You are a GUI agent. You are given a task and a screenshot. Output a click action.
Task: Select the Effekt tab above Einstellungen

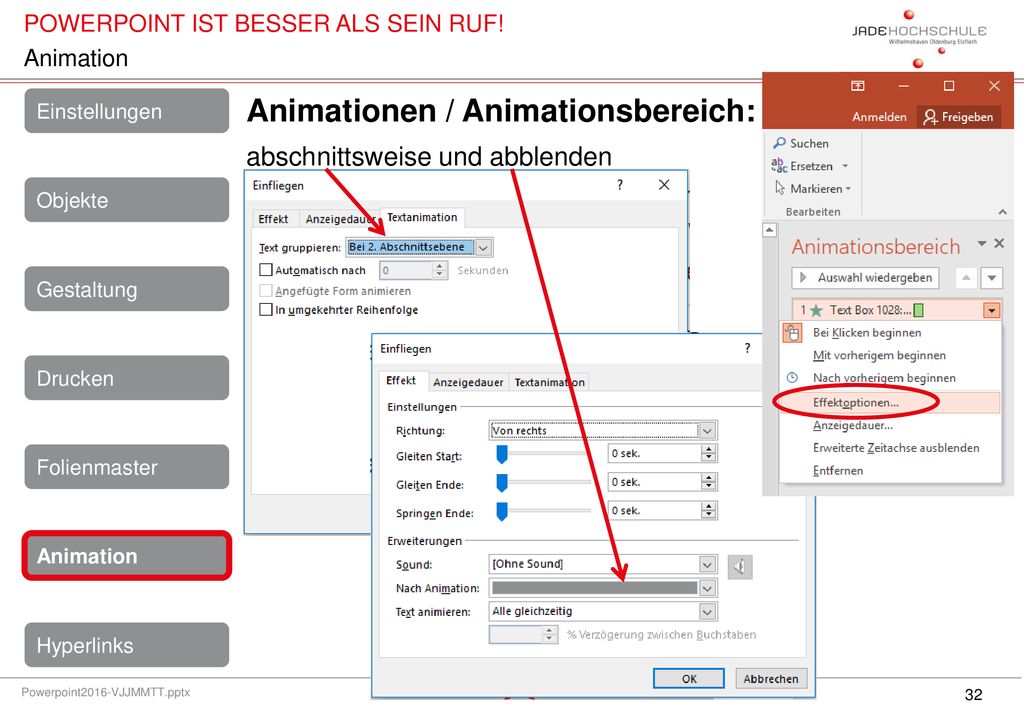tap(401, 381)
